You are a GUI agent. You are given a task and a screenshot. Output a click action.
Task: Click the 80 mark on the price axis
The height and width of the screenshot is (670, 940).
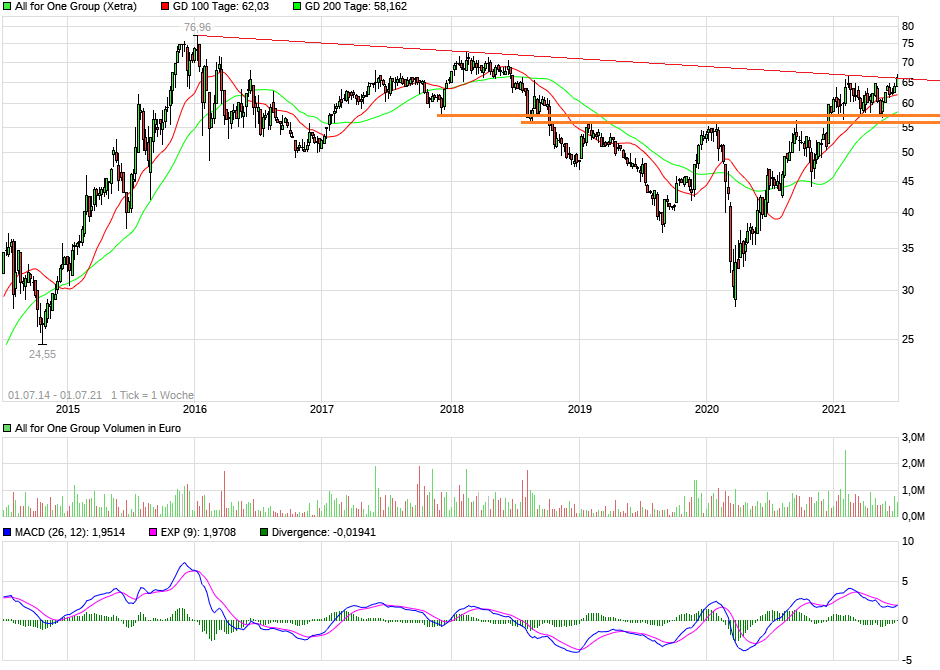coord(908,26)
